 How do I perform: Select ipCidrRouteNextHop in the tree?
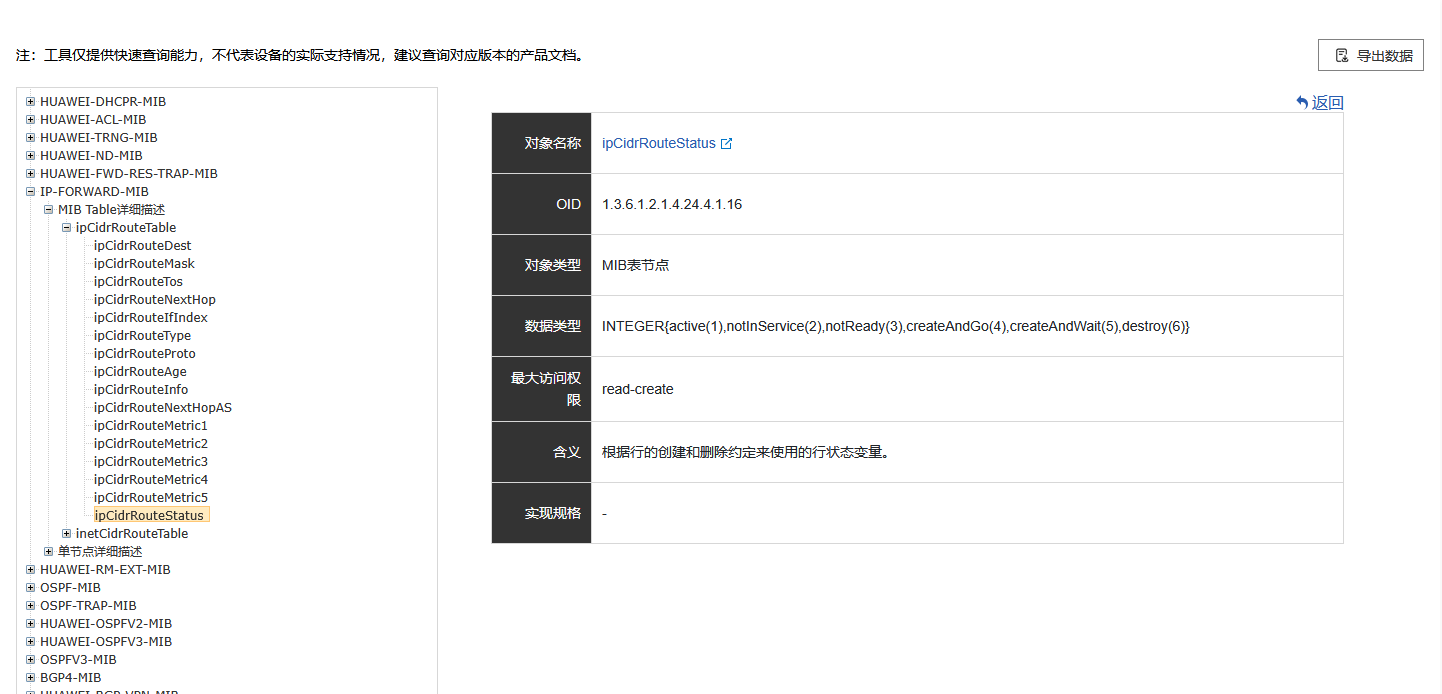point(155,300)
